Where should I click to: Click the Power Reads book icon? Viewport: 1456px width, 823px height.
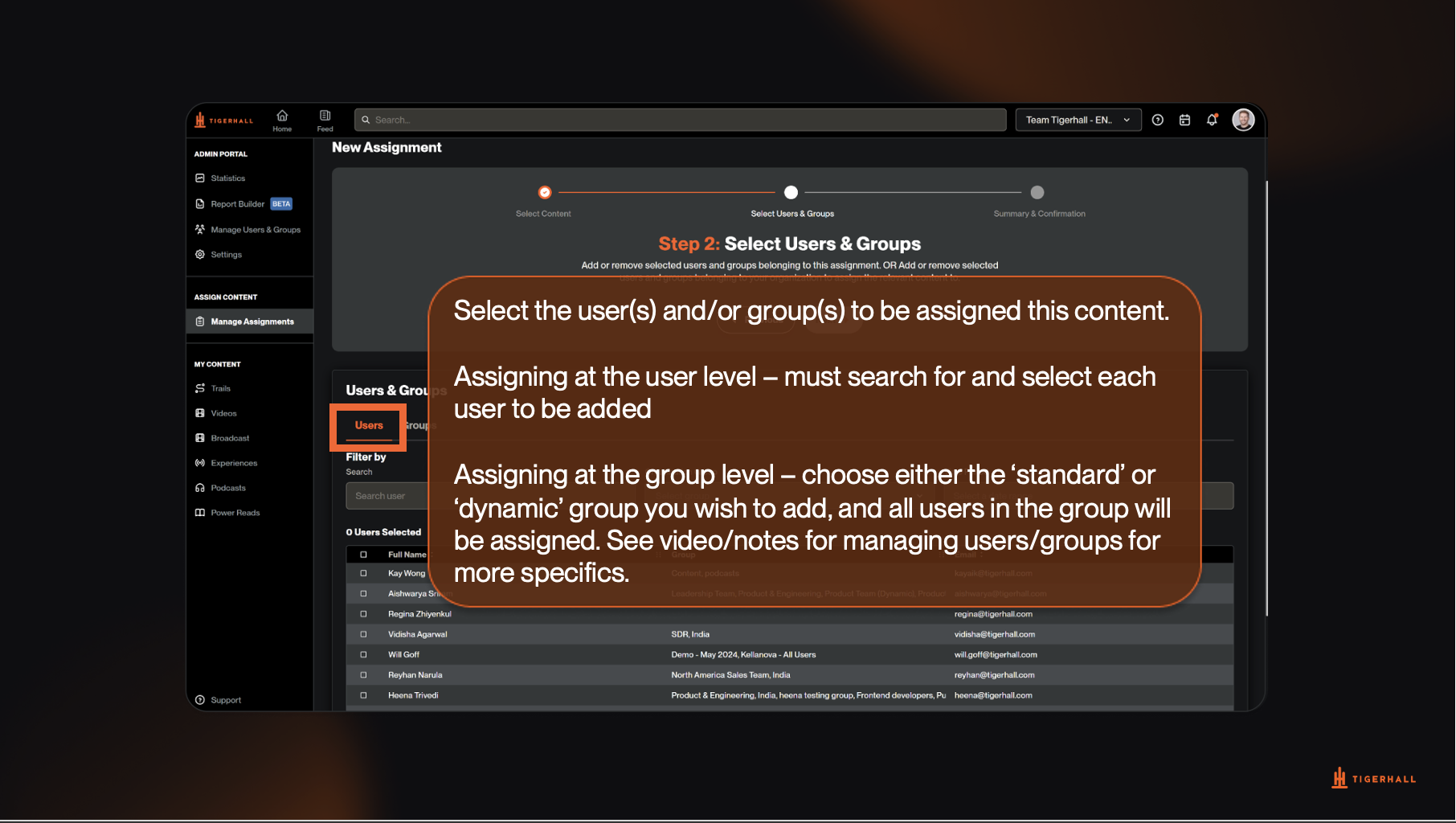point(200,514)
